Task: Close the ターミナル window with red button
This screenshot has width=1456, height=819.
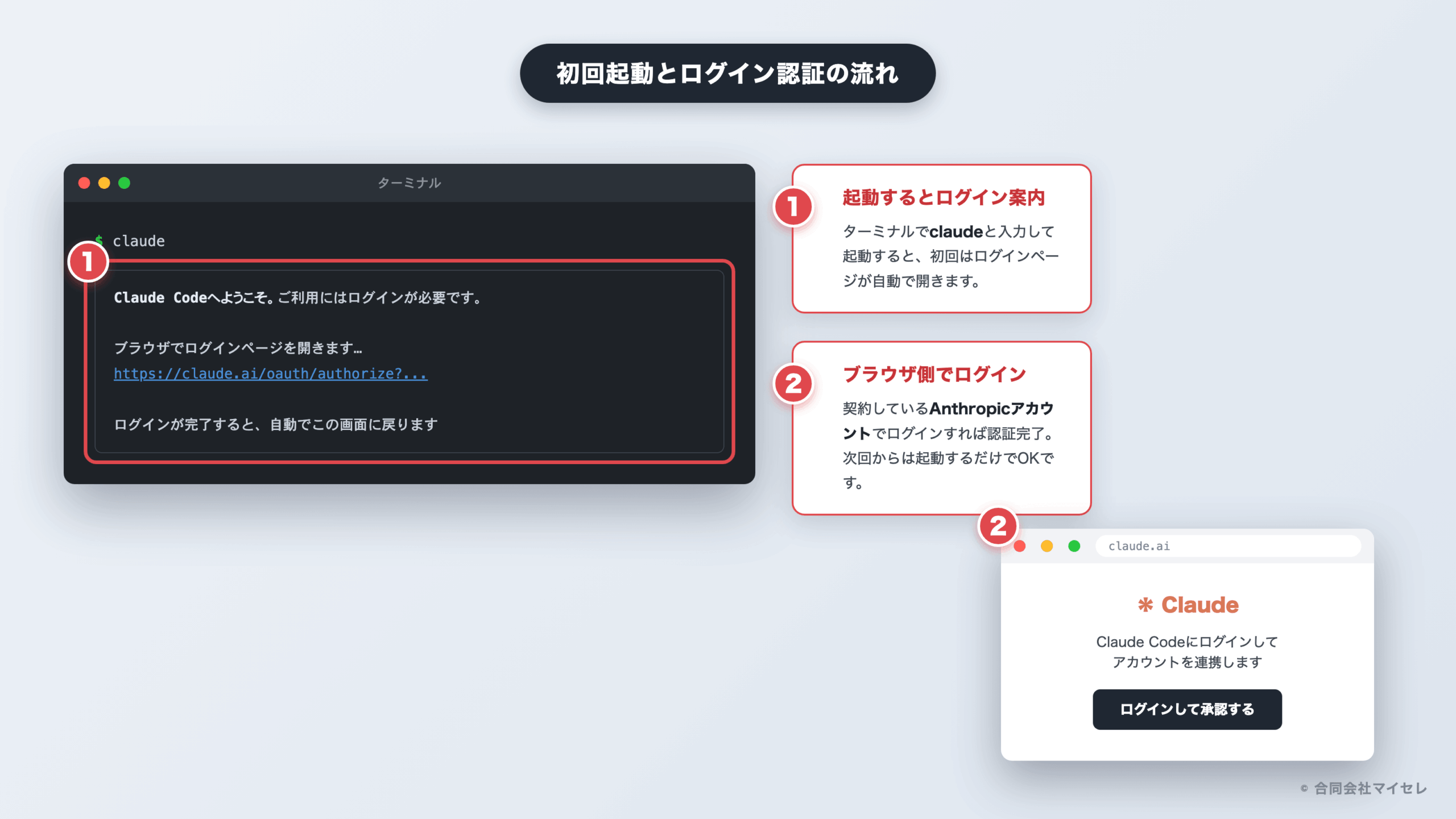Action: coord(84,183)
